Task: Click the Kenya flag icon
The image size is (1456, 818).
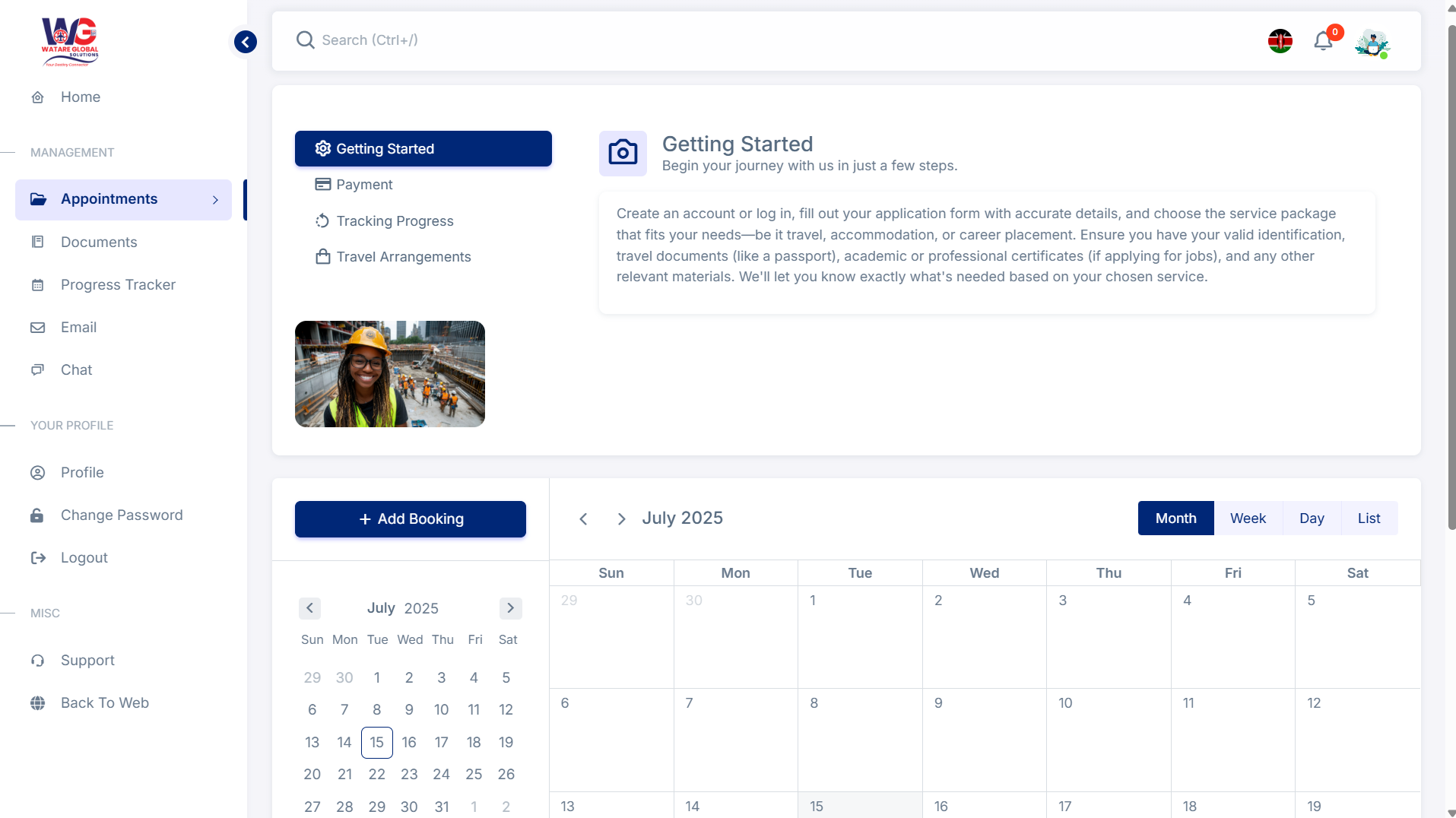Action: click(x=1280, y=41)
